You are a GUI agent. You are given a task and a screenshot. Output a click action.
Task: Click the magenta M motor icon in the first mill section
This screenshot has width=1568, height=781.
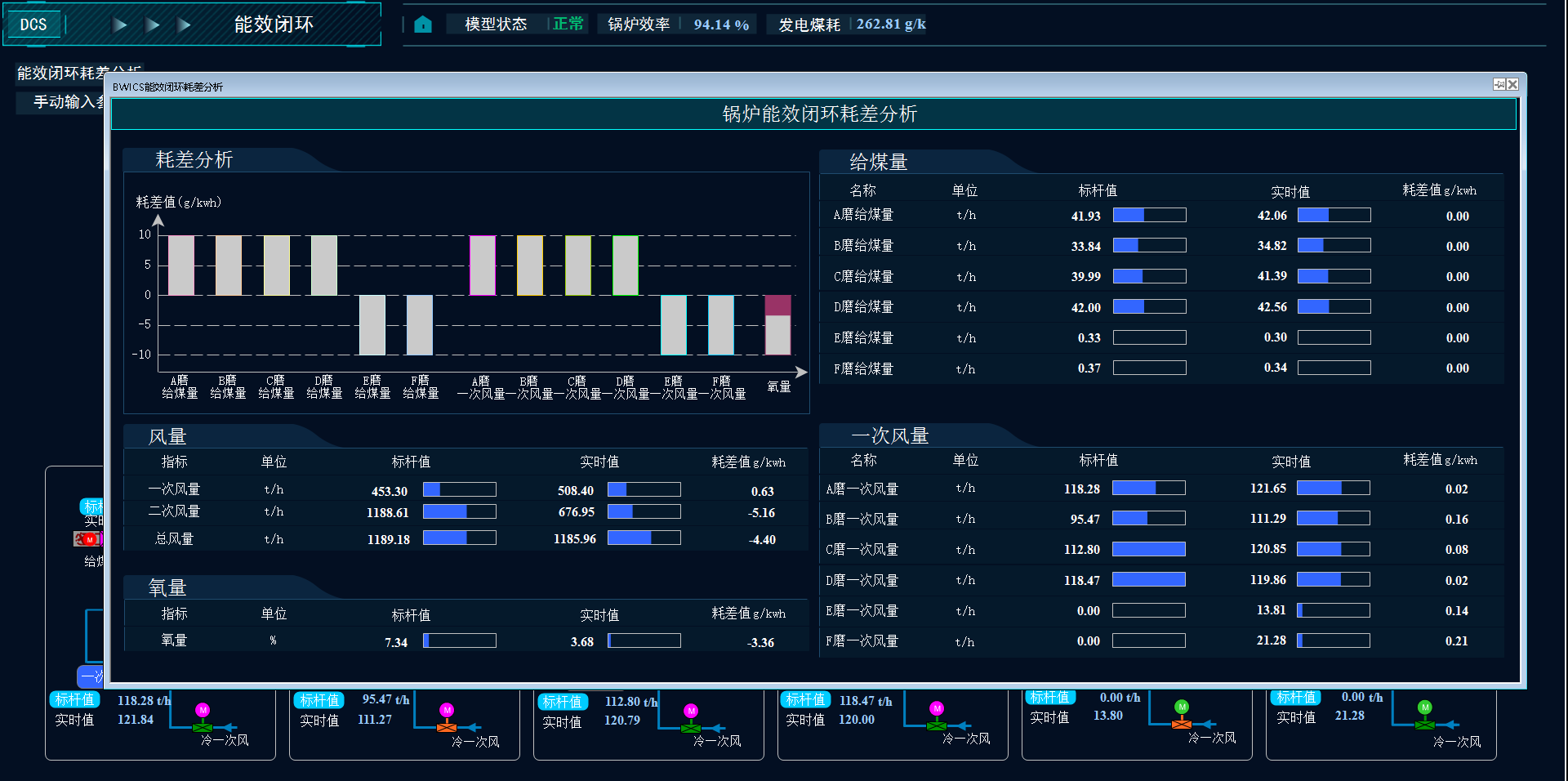coord(203,709)
